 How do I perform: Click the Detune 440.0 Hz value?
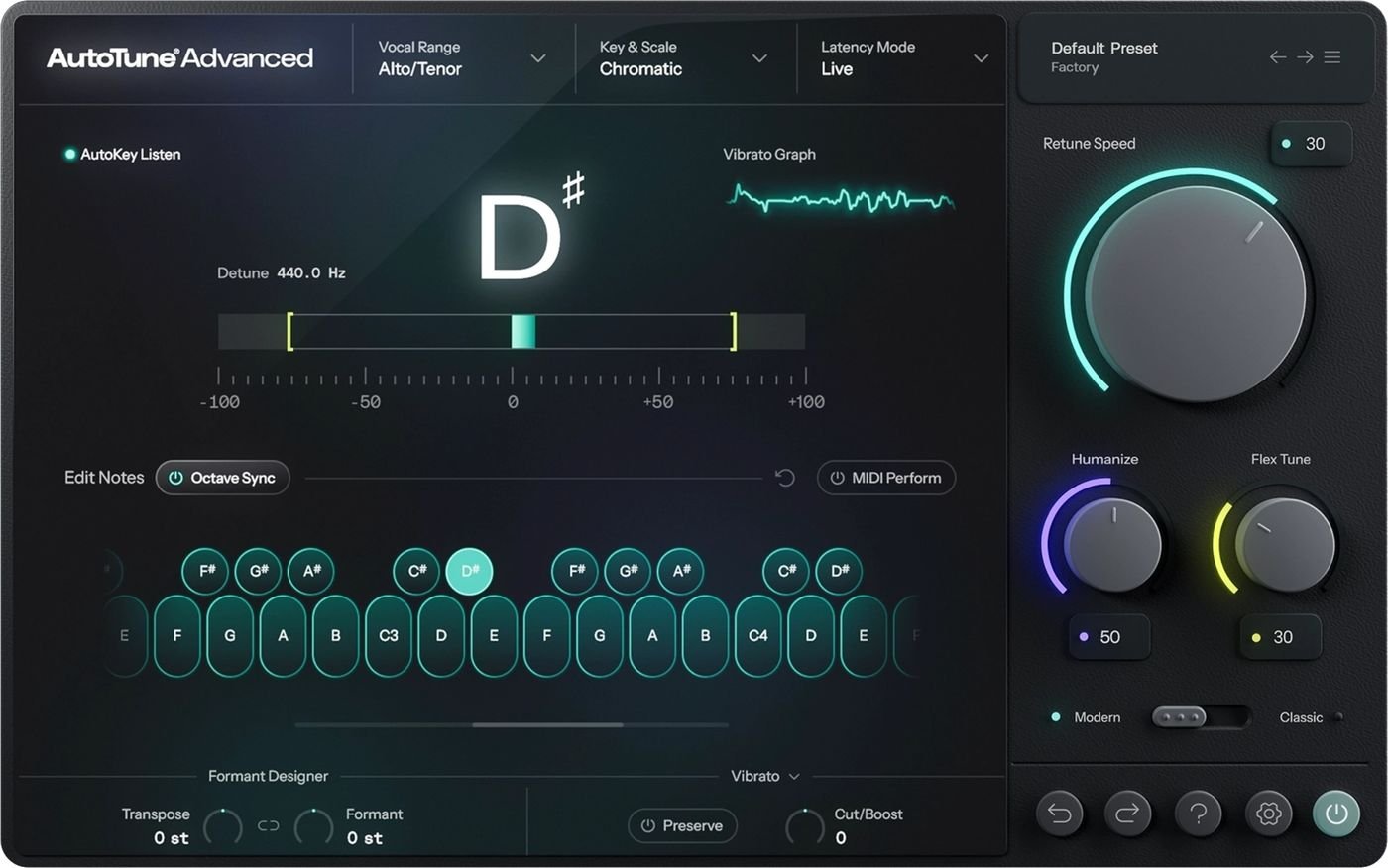311,272
